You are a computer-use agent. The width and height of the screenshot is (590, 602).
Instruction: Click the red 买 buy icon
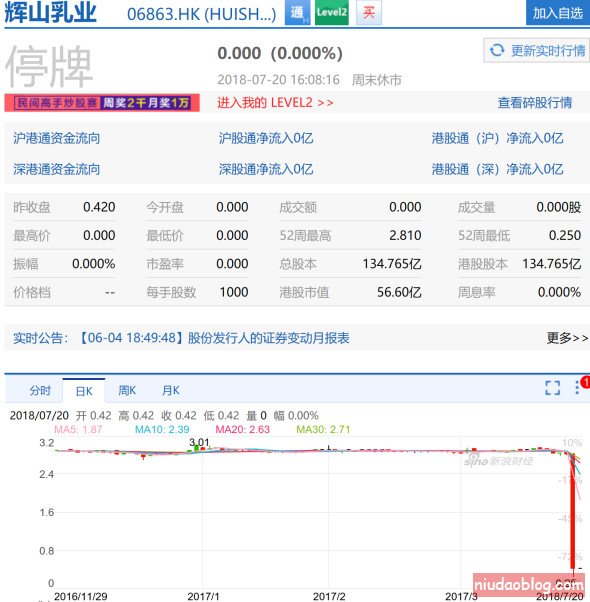pyautogui.click(x=369, y=12)
